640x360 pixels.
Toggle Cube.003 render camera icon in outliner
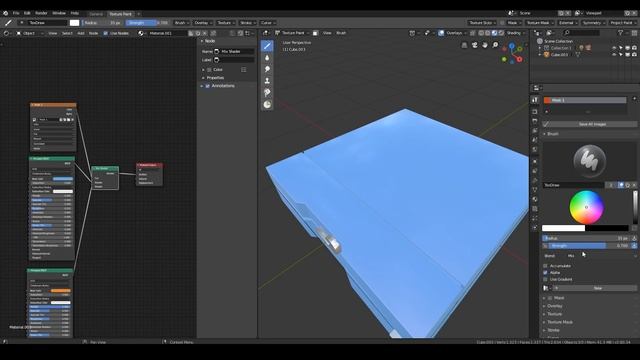[634, 55]
